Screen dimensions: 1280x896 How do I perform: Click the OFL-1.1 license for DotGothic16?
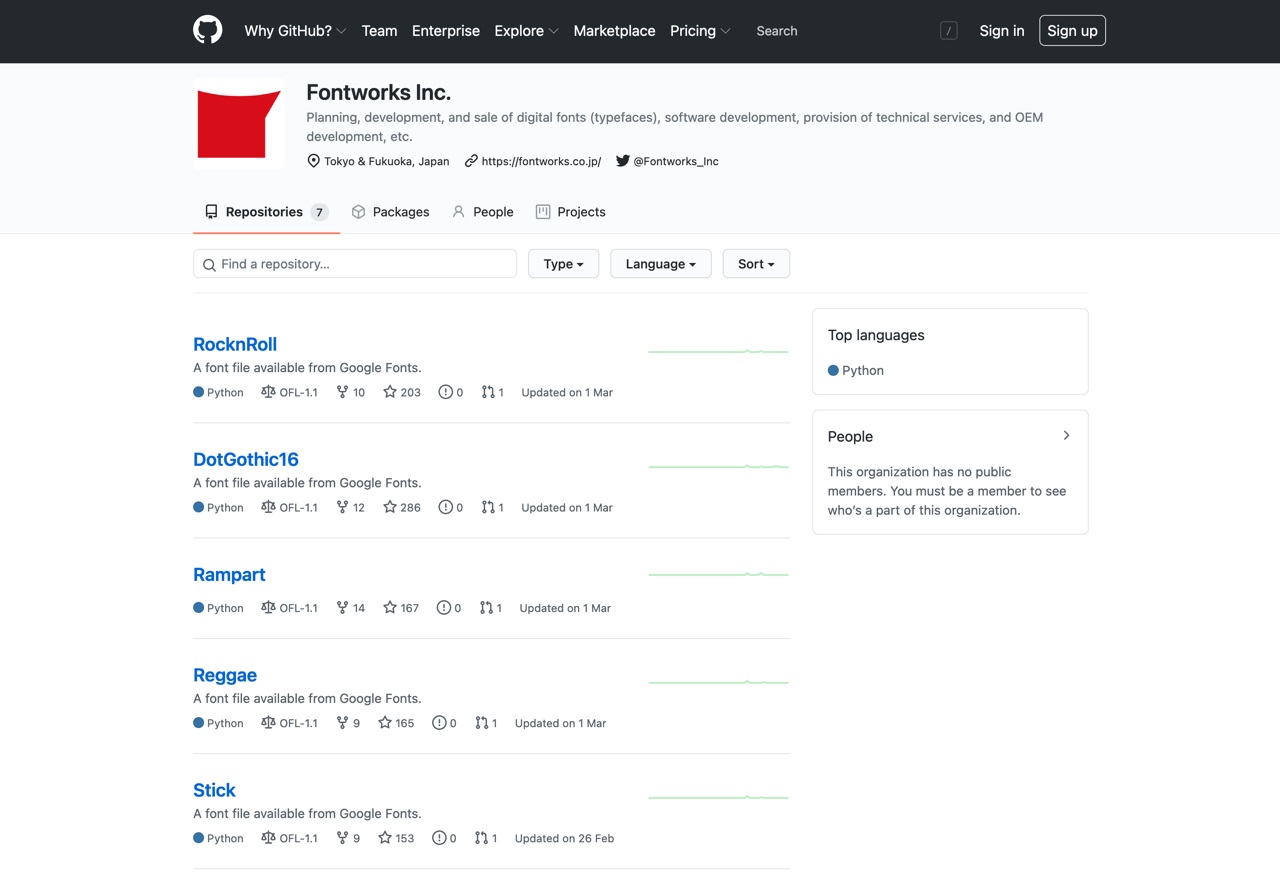click(x=289, y=507)
